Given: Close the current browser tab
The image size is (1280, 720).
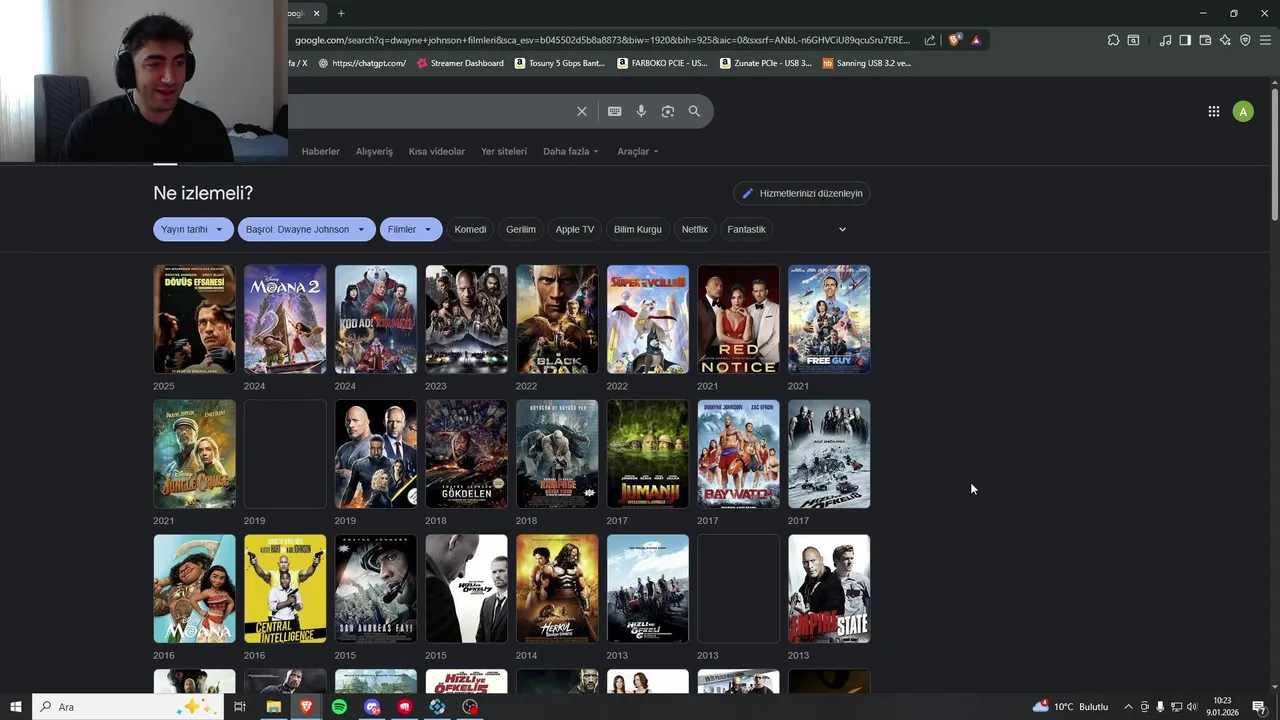Looking at the screenshot, I should coord(317,13).
